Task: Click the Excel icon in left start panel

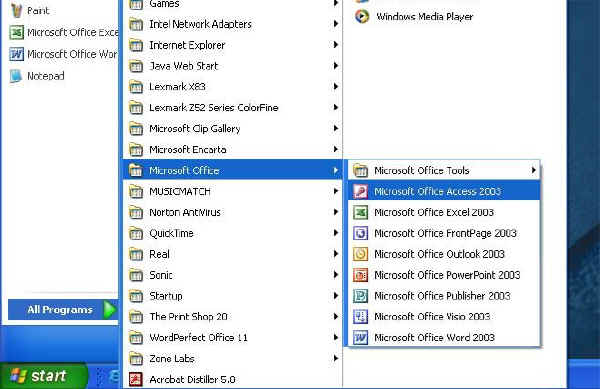Action: coord(16,33)
